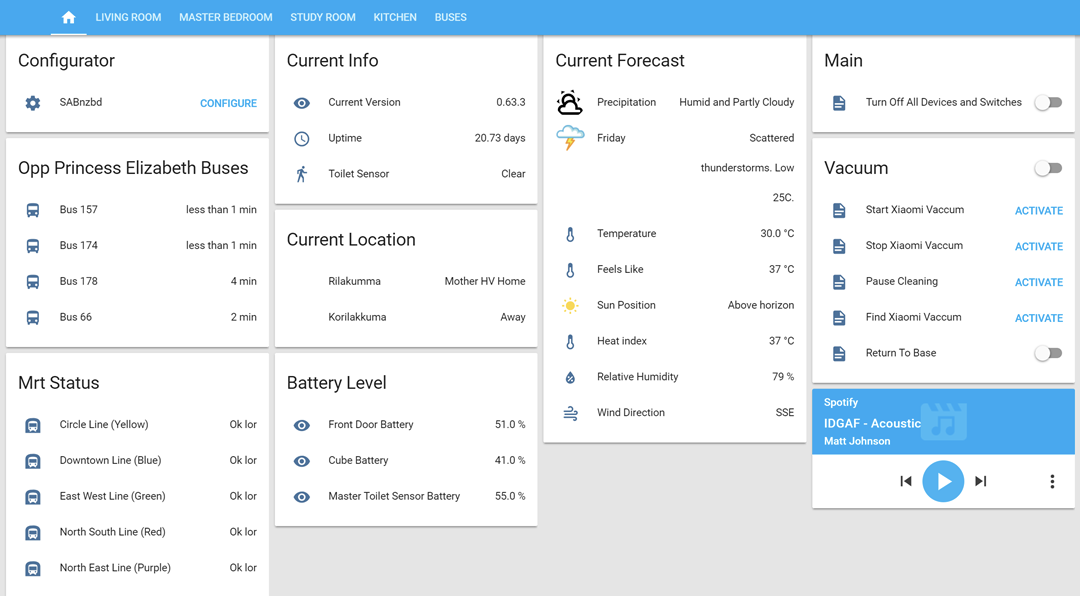Click the Master Toilet Sensor Battery eye icon
This screenshot has height=596, width=1080.
302,497
